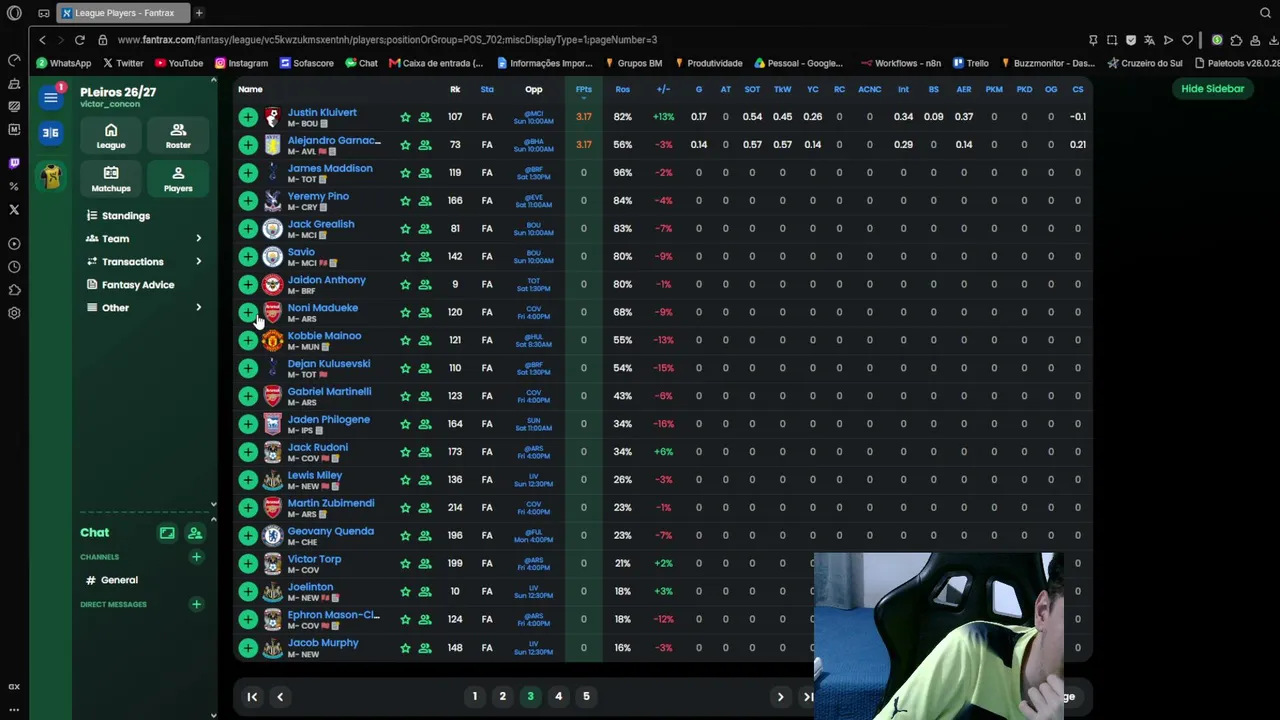Go to page 4 of players
This screenshot has height=720, width=1280.
[558, 697]
